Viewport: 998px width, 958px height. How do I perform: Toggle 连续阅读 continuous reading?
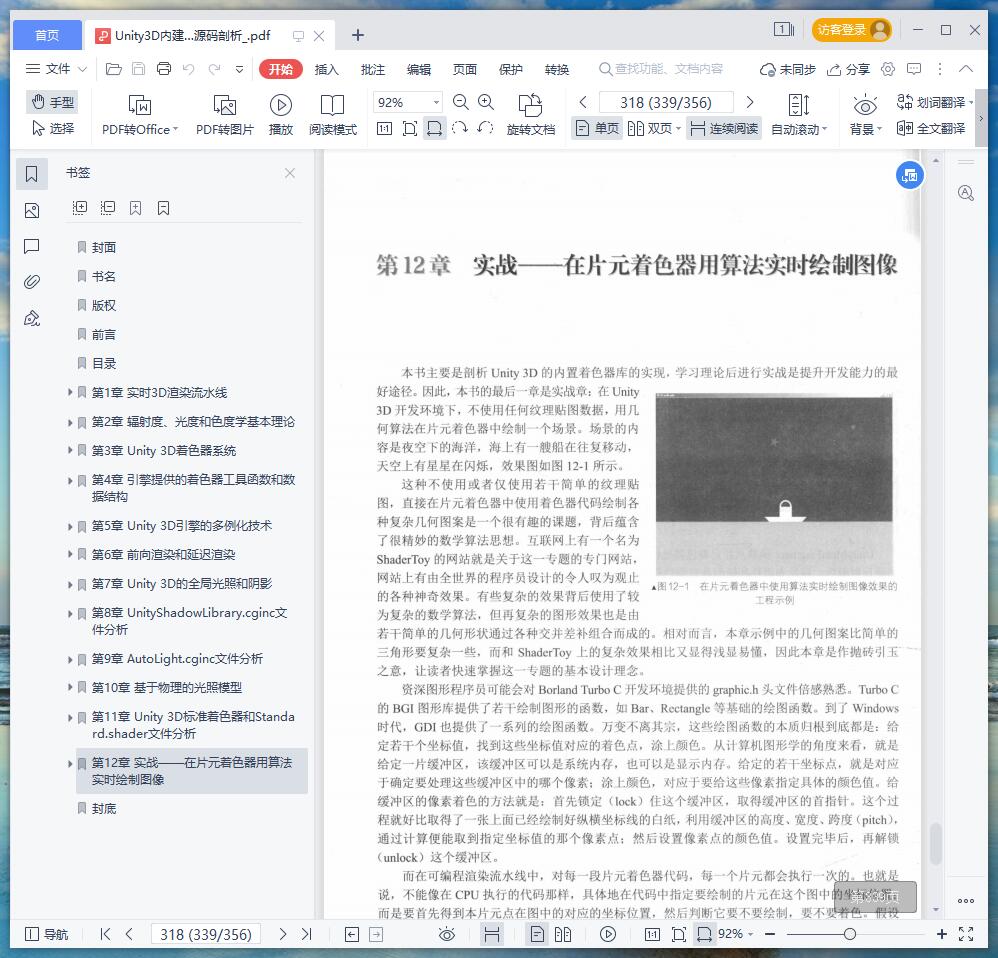[724, 129]
